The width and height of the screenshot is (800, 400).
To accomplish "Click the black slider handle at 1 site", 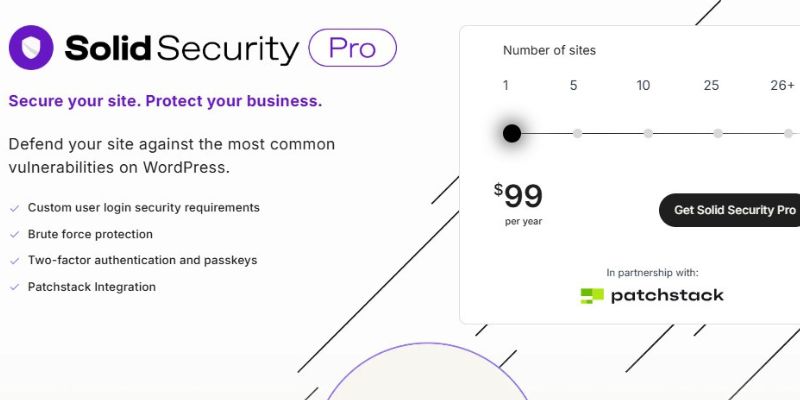I will coord(512,133).
